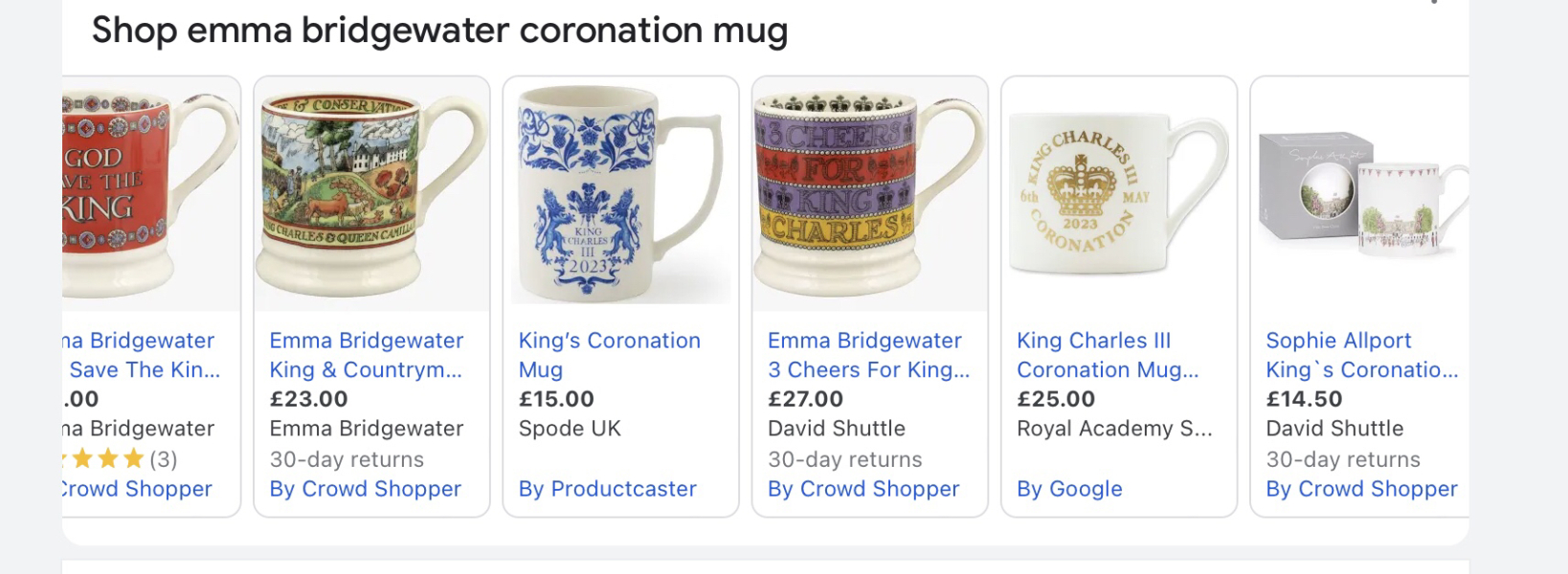View the blue Spode coronation mug image
Image resolution: width=1568 pixels, height=574 pixels.
point(619,191)
